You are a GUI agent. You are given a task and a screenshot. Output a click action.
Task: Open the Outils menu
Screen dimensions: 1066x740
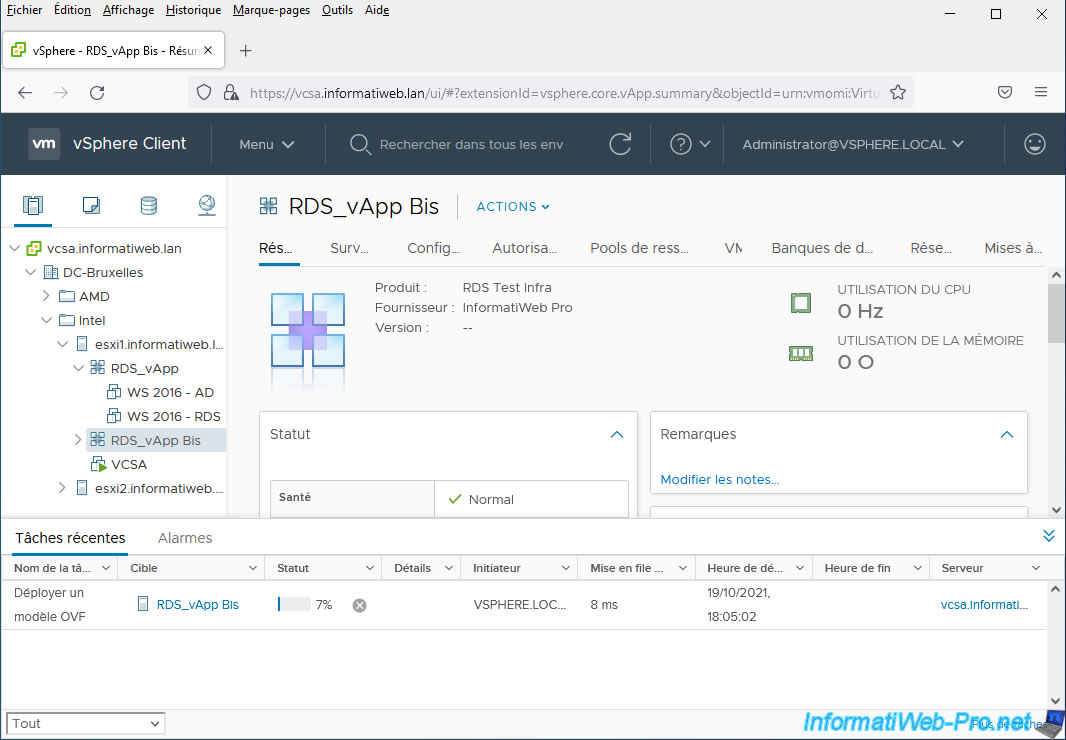click(x=337, y=10)
